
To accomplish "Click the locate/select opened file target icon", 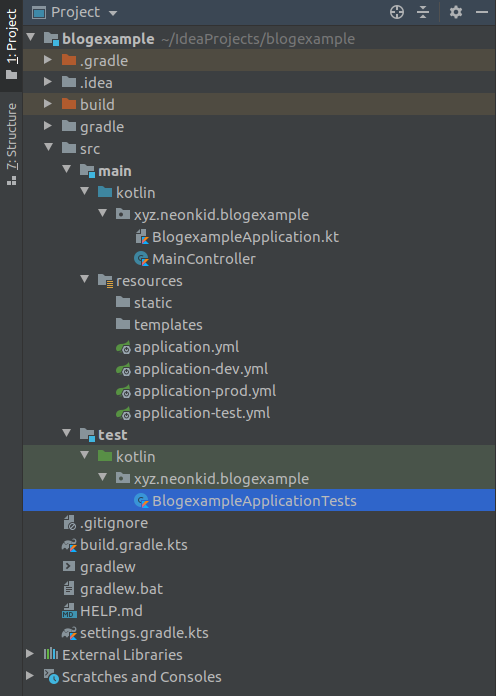I will click(397, 12).
